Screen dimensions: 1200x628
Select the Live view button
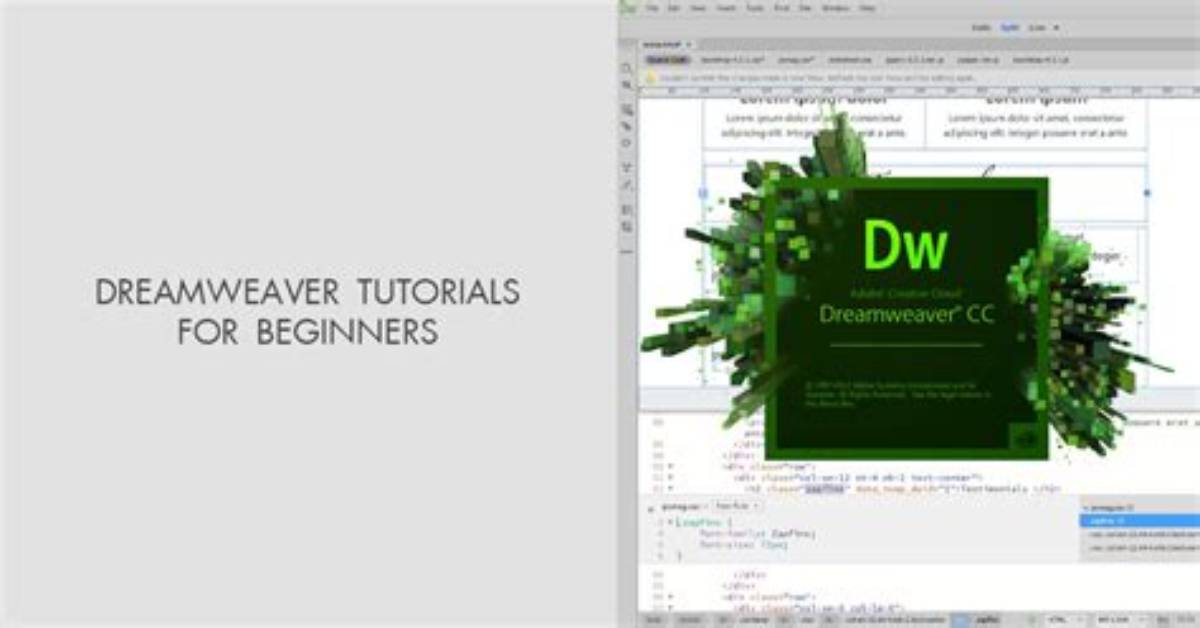1036,27
